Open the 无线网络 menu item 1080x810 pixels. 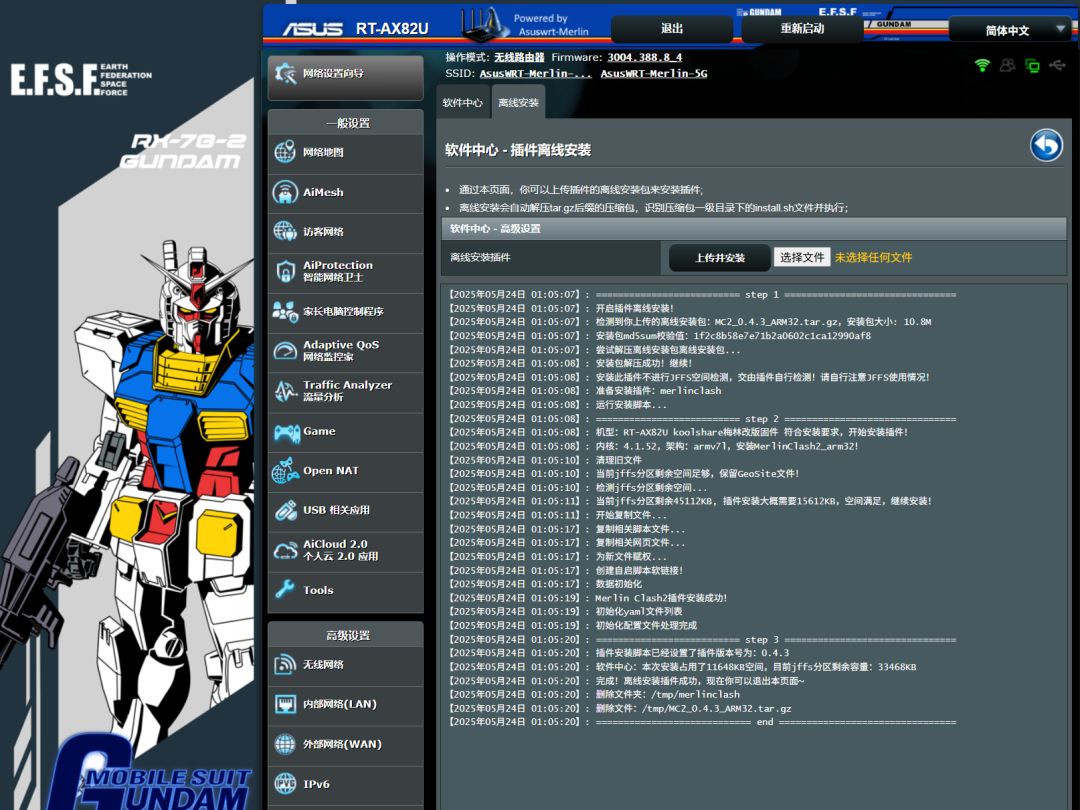coord(346,665)
